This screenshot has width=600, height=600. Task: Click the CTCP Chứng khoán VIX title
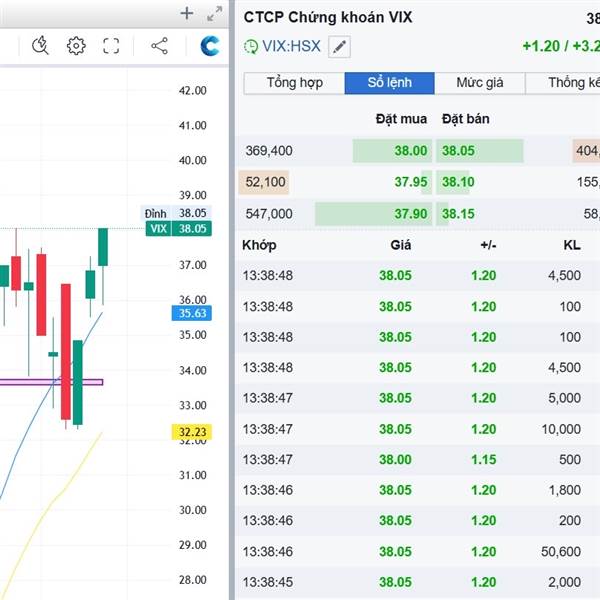point(328,18)
